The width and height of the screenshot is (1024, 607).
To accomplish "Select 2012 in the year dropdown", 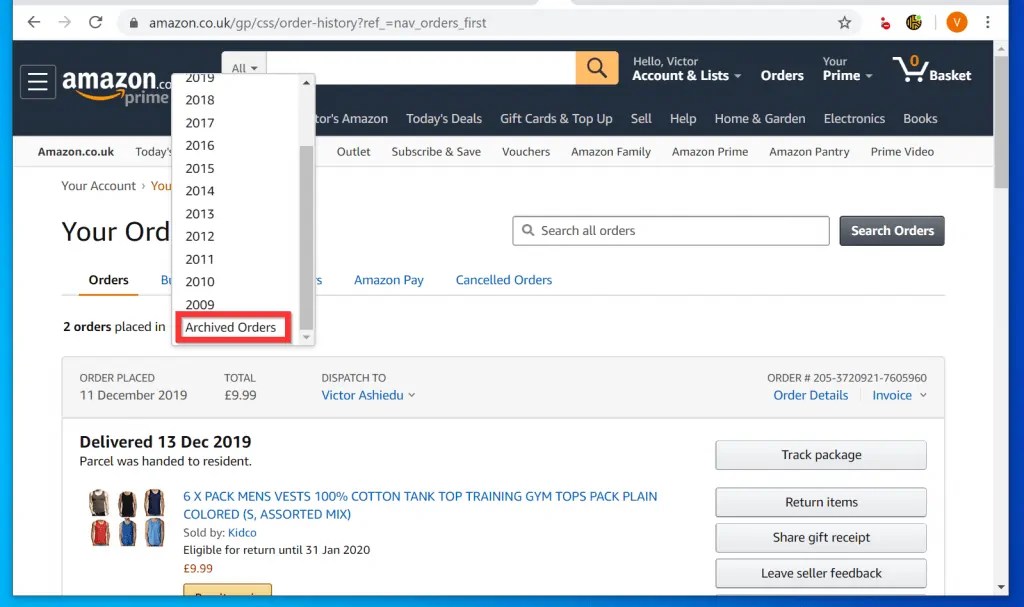I will (x=200, y=236).
